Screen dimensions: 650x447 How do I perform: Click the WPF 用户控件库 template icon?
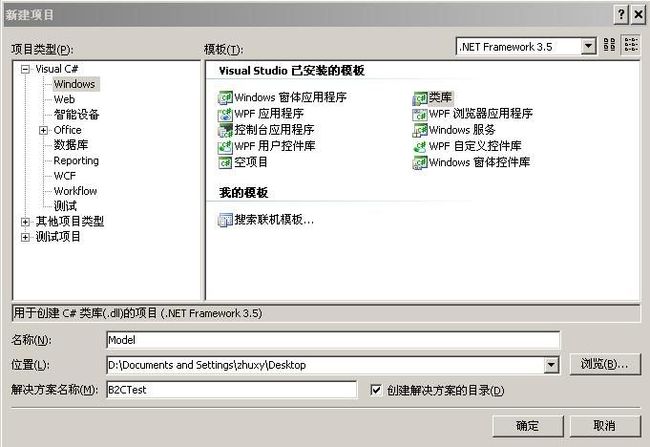pyautogui.click(x=225, y=146)
